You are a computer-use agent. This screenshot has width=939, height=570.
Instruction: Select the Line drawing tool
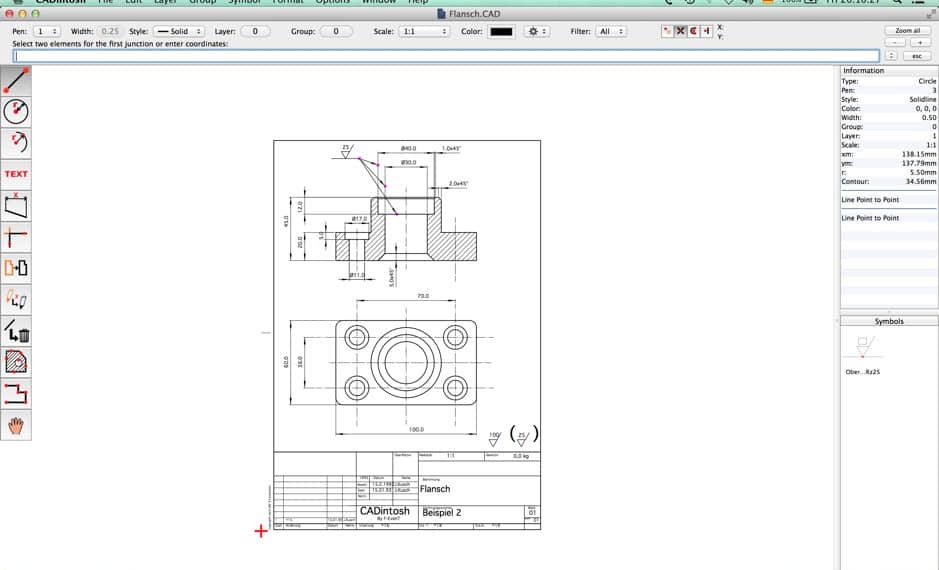[x=17, y=80]
